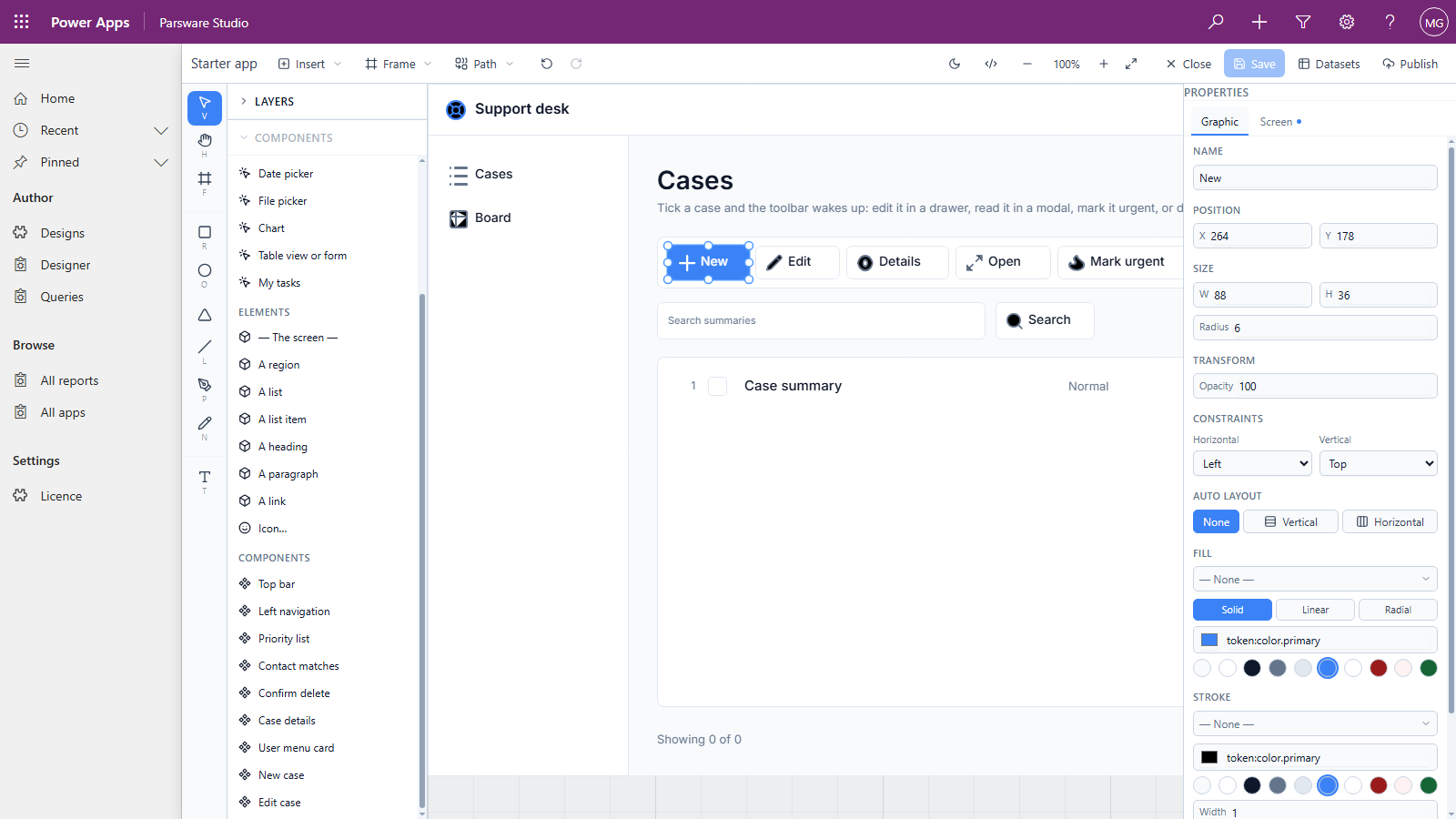
Task: Select the triangle shape tool
Action: click(x=205, y=315)
